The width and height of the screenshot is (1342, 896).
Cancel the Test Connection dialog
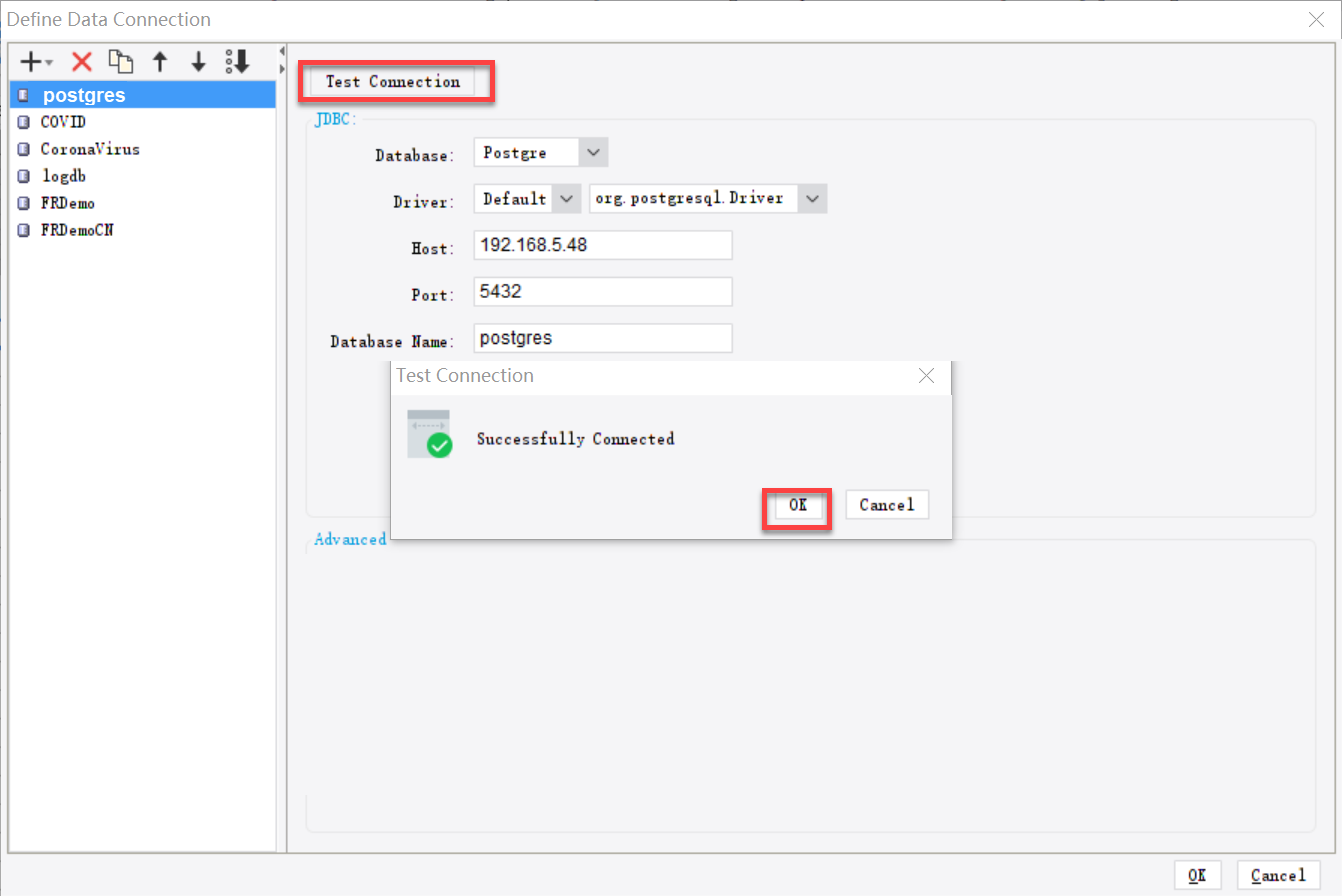point(887,504)
